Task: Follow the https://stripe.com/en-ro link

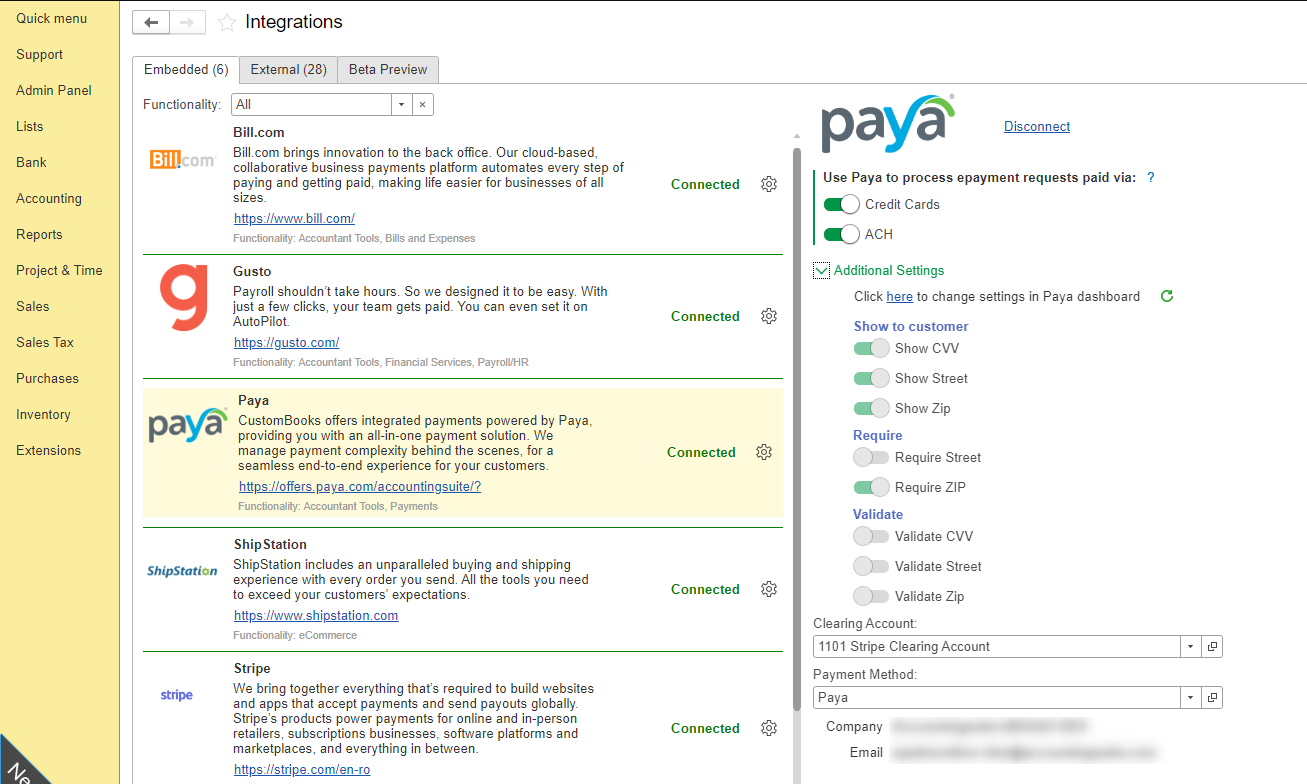Action: 302,770
